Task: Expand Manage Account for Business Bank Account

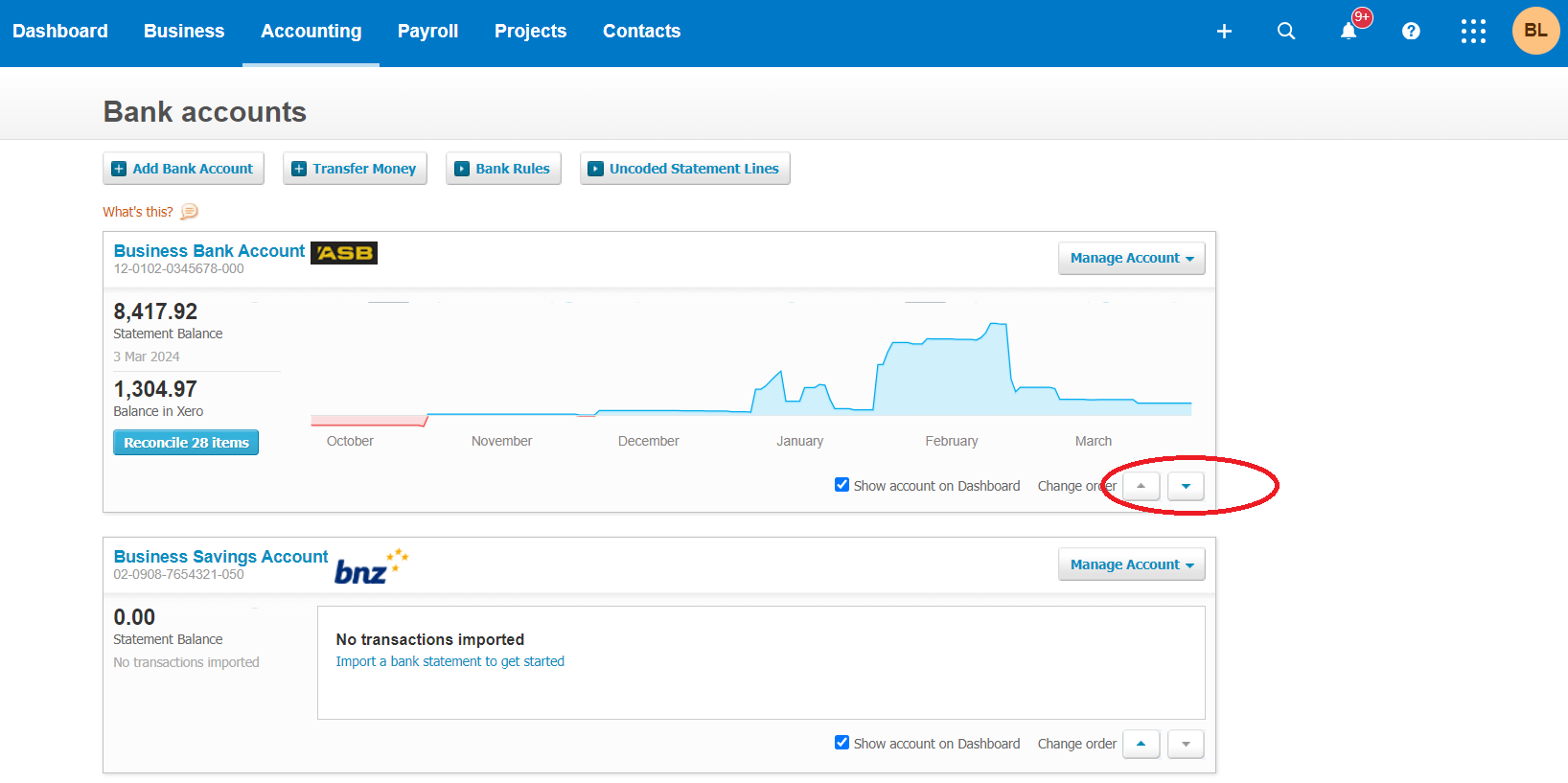Action: tap(1131, 259)
